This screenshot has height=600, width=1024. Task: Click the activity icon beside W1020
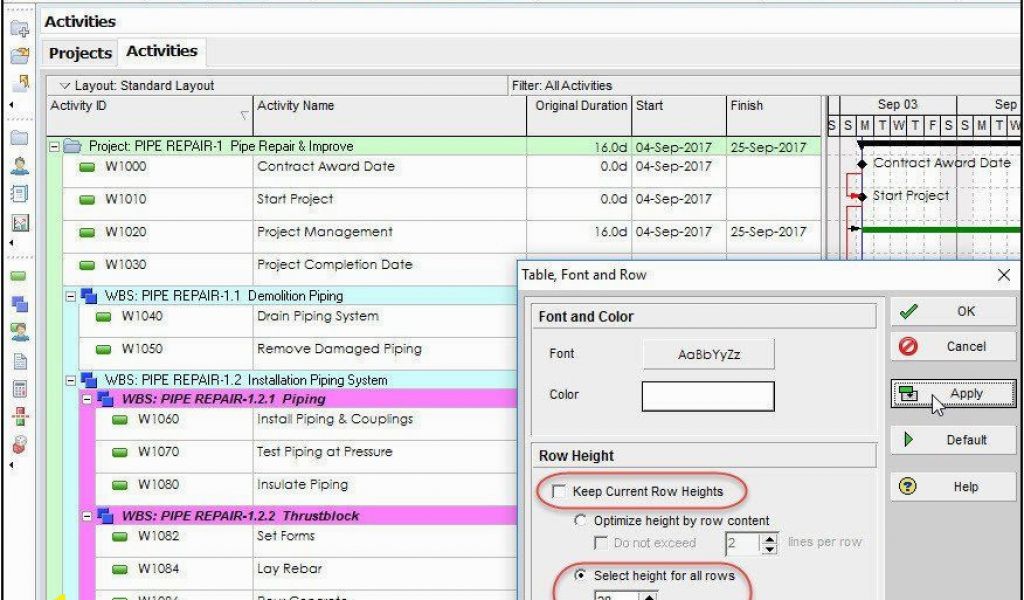pos(87,232)
